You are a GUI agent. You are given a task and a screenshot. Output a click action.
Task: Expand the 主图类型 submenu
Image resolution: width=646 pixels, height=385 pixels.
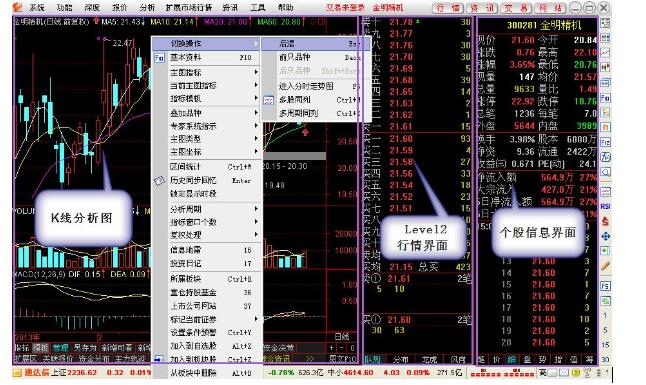point(206,139)
